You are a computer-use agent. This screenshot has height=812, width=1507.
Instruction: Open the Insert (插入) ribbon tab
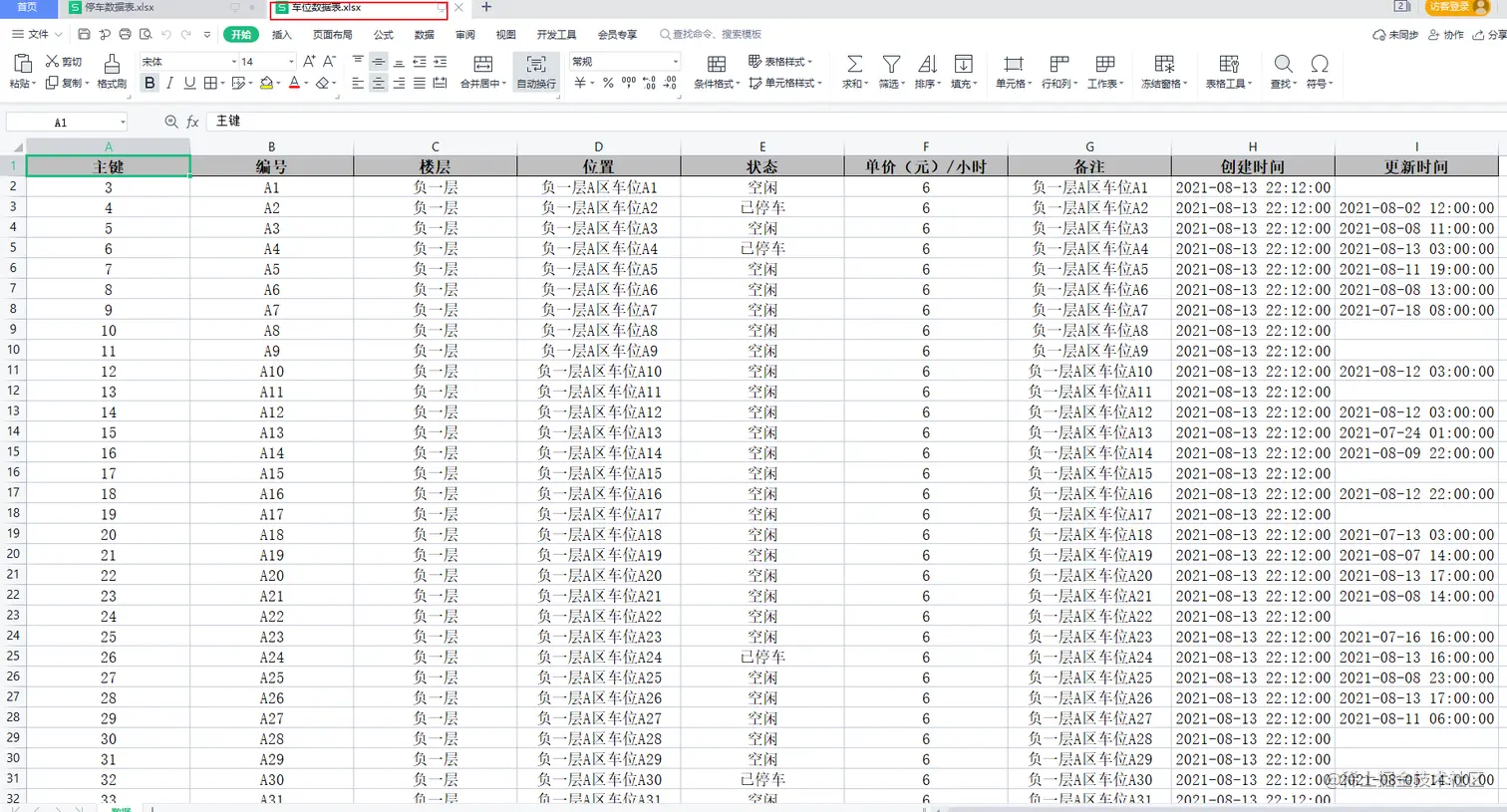tap(282, 34)
